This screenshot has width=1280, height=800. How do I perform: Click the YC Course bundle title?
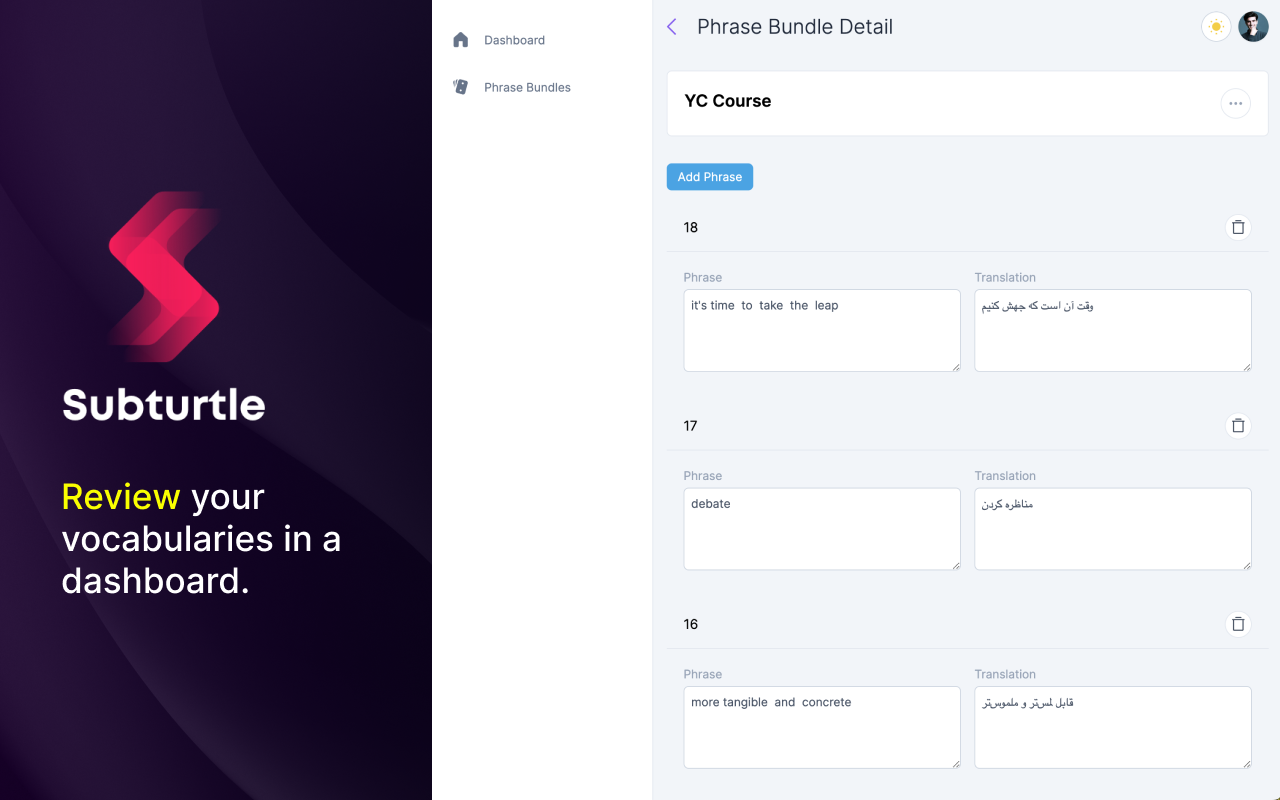(728, 101)
